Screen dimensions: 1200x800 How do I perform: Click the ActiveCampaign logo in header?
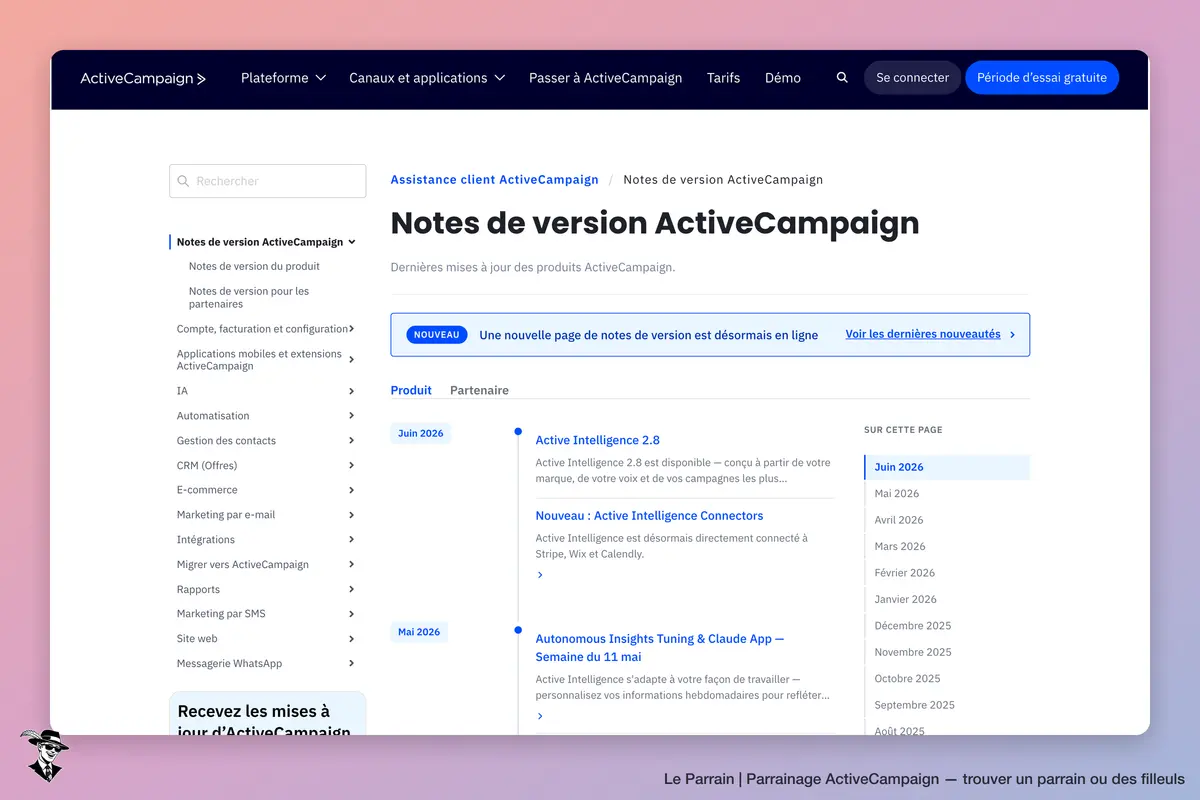pos(143,78)
